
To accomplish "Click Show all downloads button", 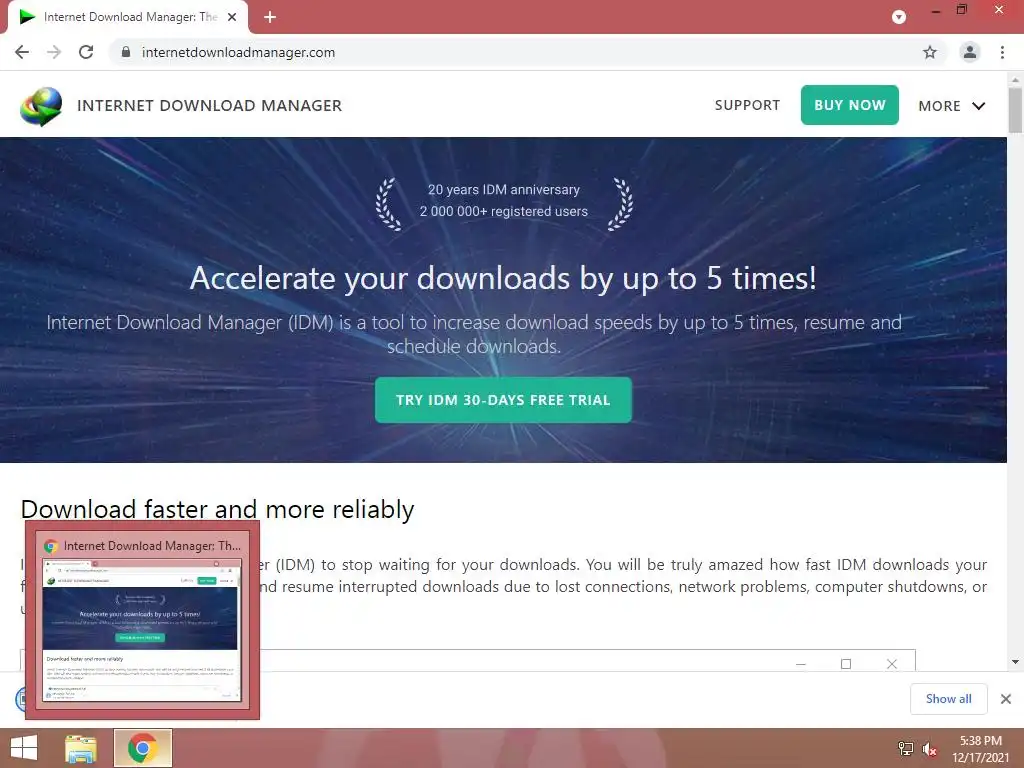I will coord(948,699).
